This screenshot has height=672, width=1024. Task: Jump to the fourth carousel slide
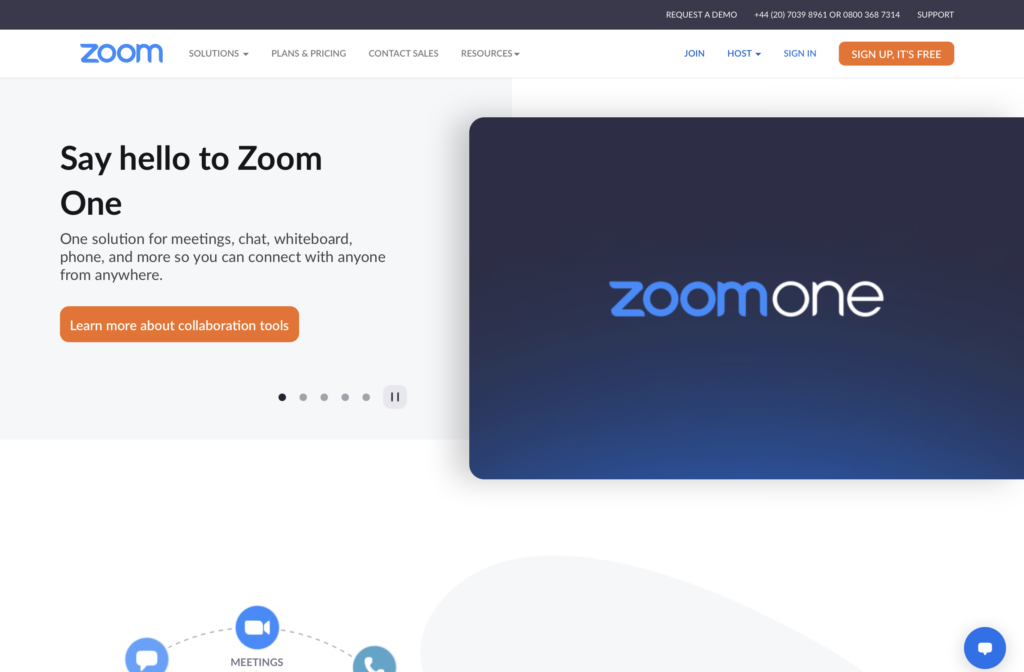pyautogui.click(x=345, y=397)
